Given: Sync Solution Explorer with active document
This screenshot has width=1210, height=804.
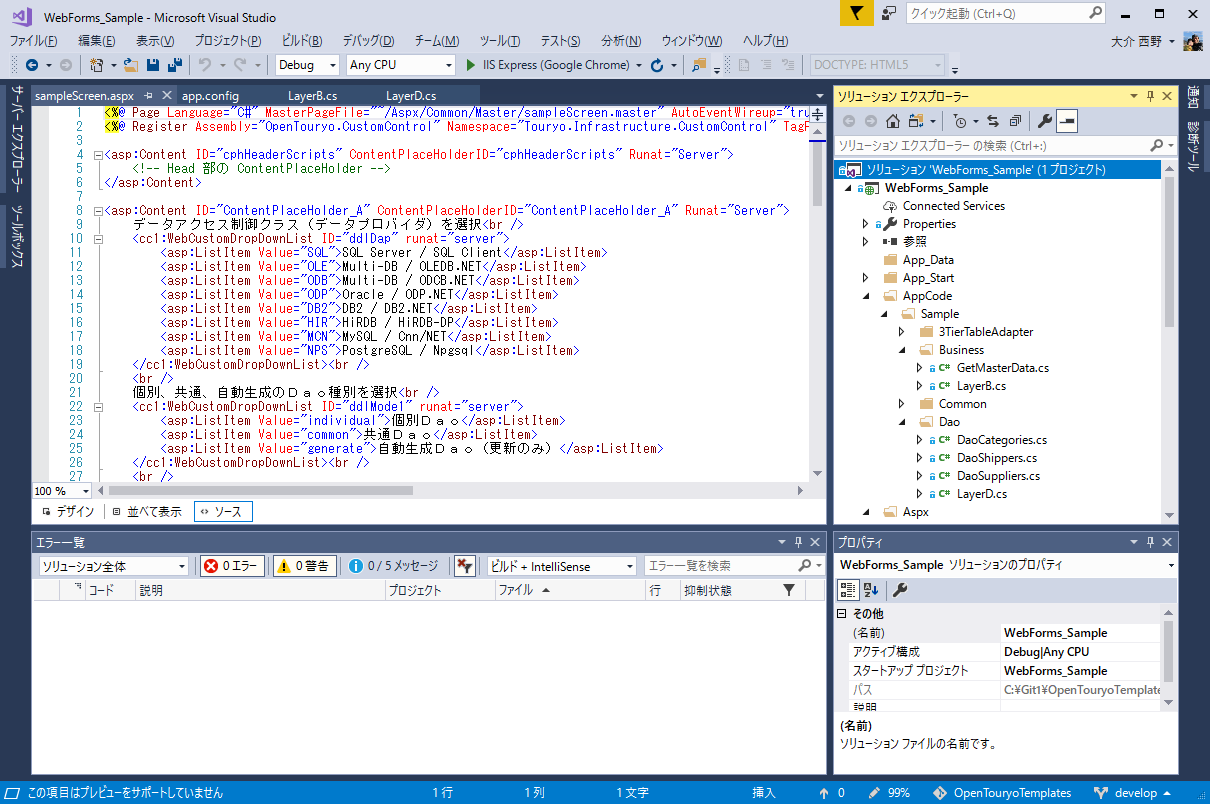Looking at the screenshot, I should (993, 121).
